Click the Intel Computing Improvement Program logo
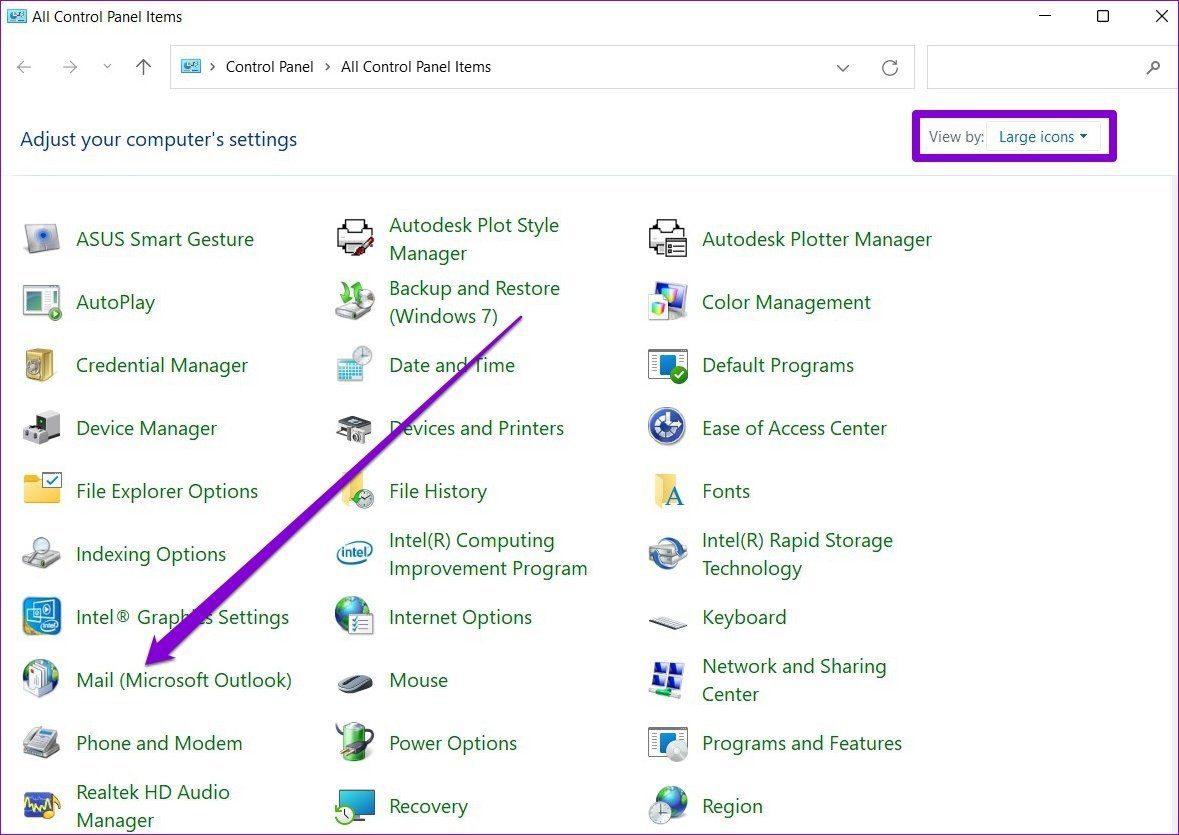This screenshot has width=1179, height=835. coord(354,554)
